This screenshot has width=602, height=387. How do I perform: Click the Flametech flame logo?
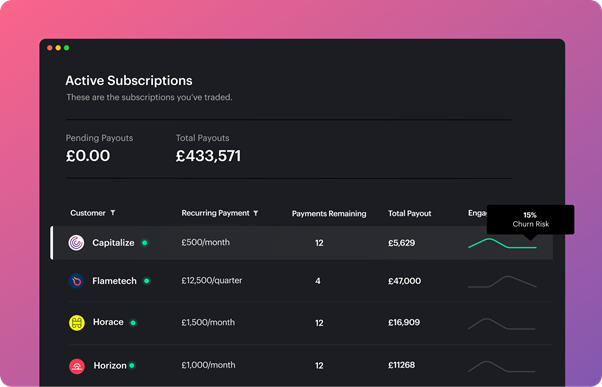(x=76, y=281)
